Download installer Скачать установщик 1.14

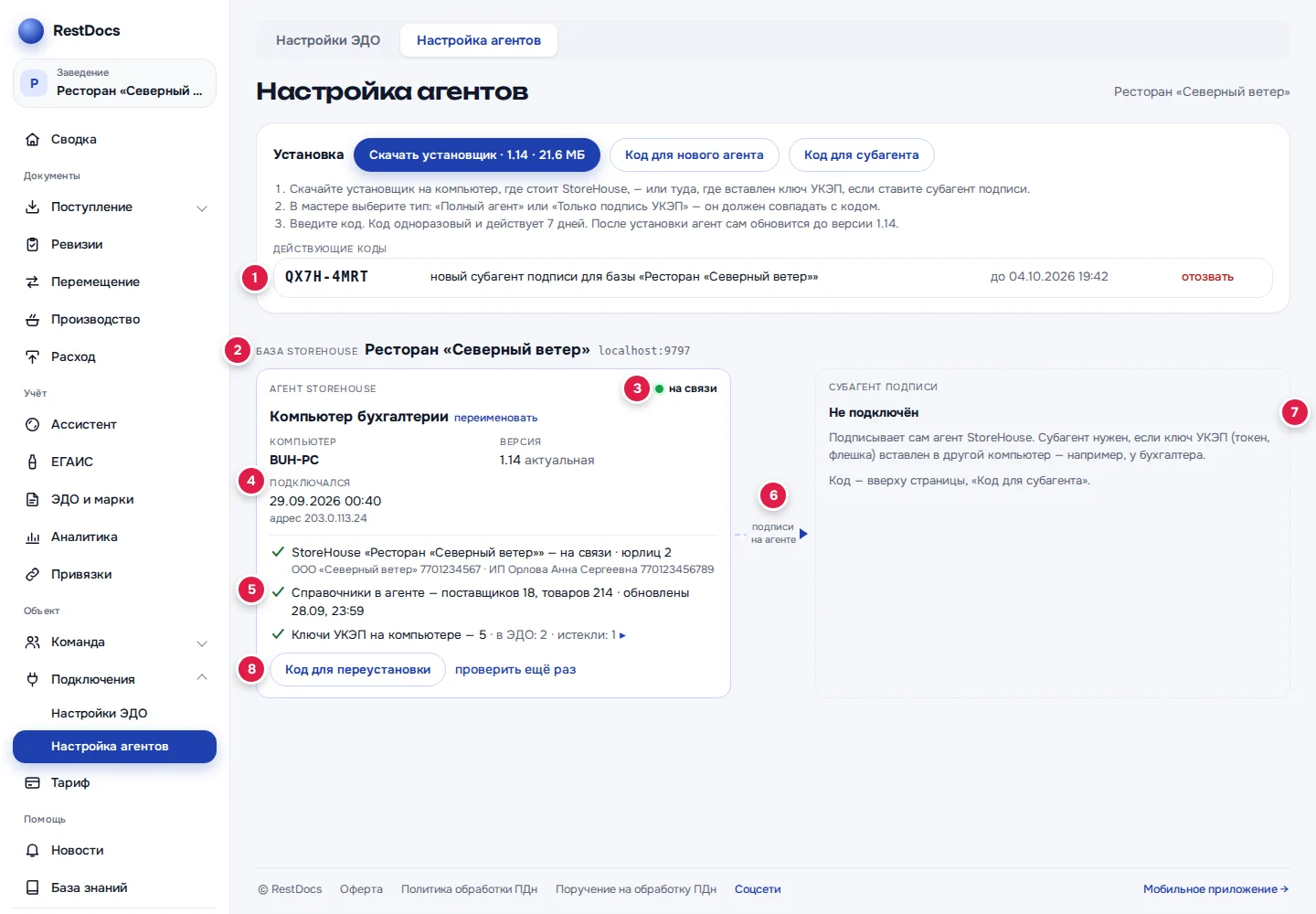[x=477, y=155]
